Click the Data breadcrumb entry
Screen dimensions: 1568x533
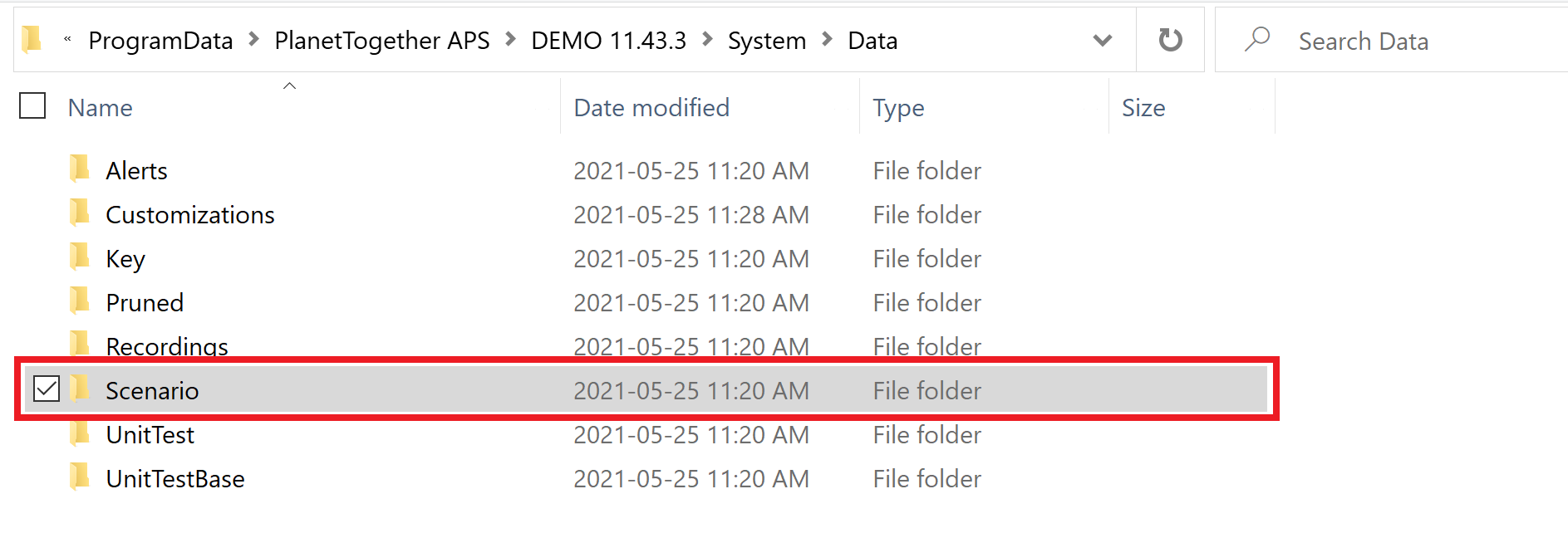tap(872, 40)
